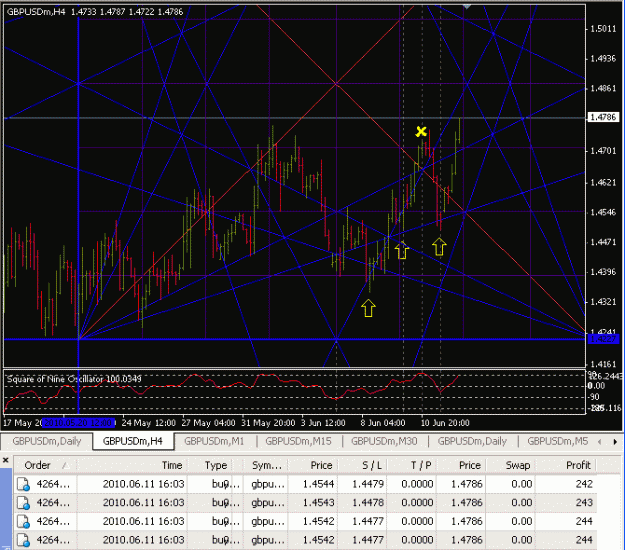The height and width of the screenshot is (550, 625).
Task: Click the Swap column header
Action: coord(517,465)
